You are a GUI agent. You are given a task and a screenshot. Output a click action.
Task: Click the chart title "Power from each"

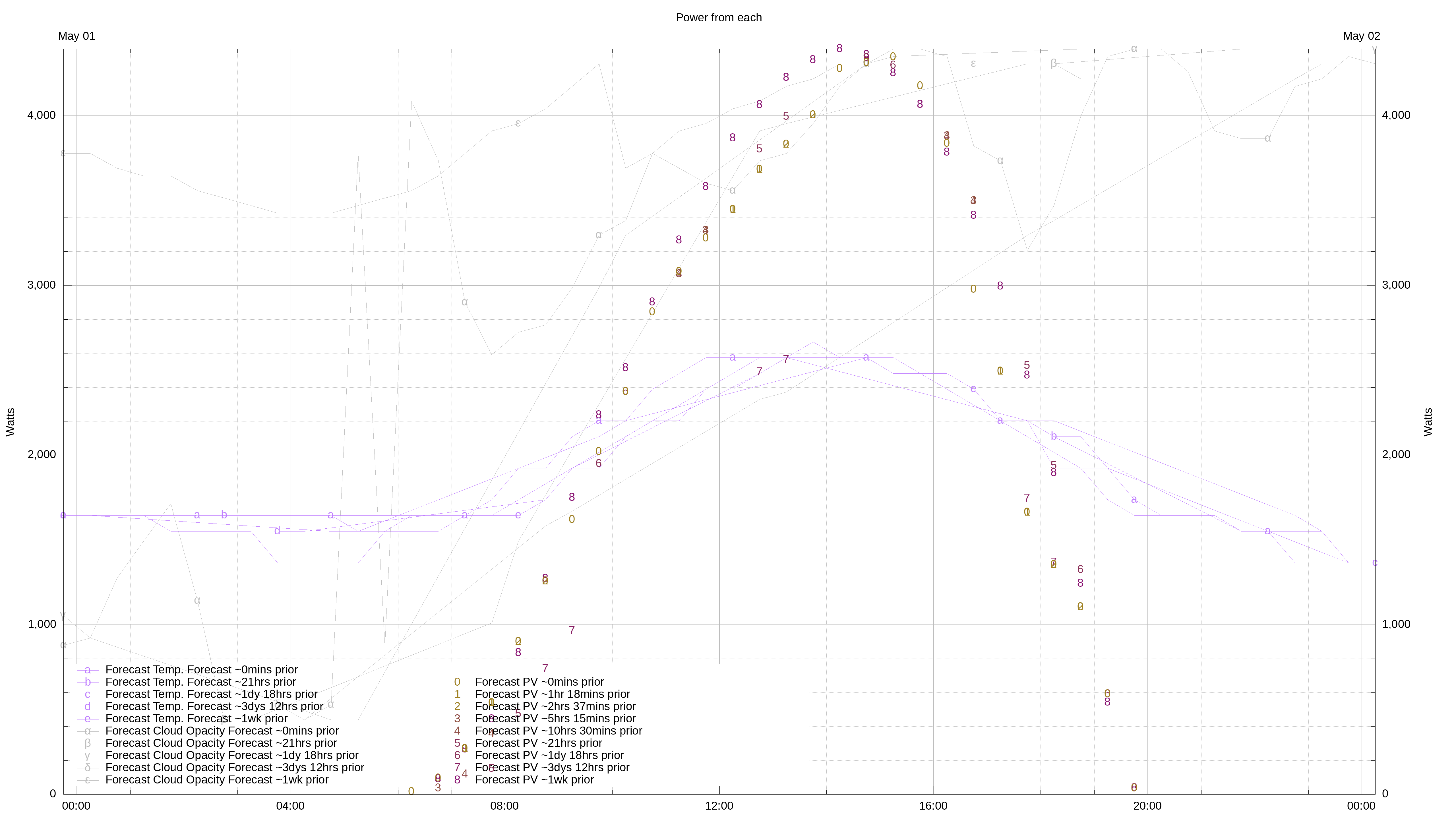point(718,18)
